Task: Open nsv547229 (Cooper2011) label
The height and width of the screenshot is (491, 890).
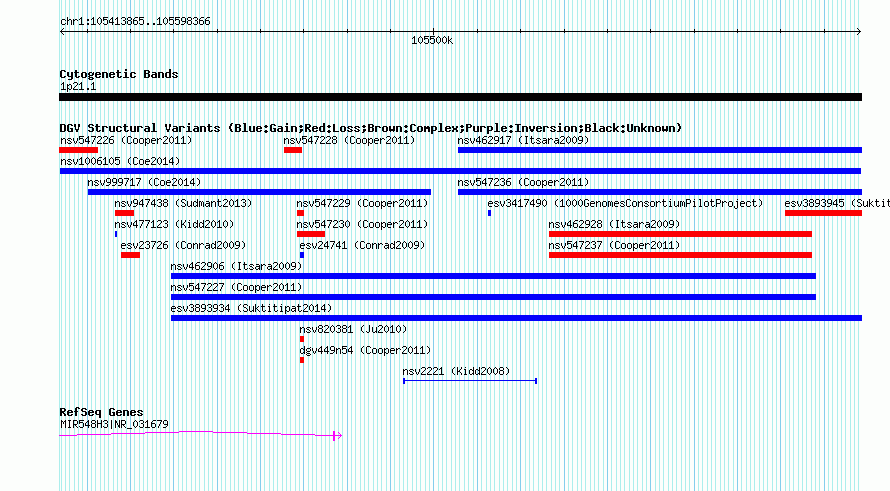Action: pos(362,203)
